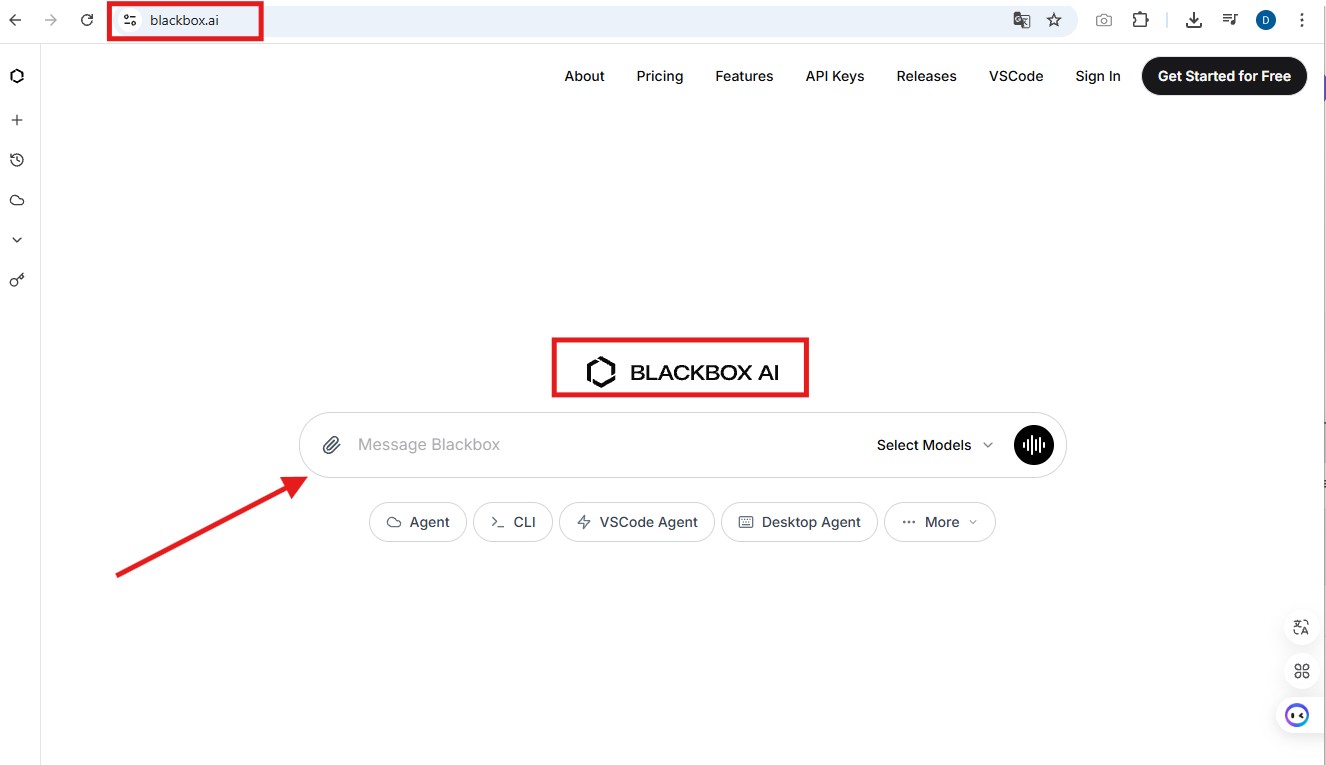Bookmark this page with star icon

click(1054, 20)
